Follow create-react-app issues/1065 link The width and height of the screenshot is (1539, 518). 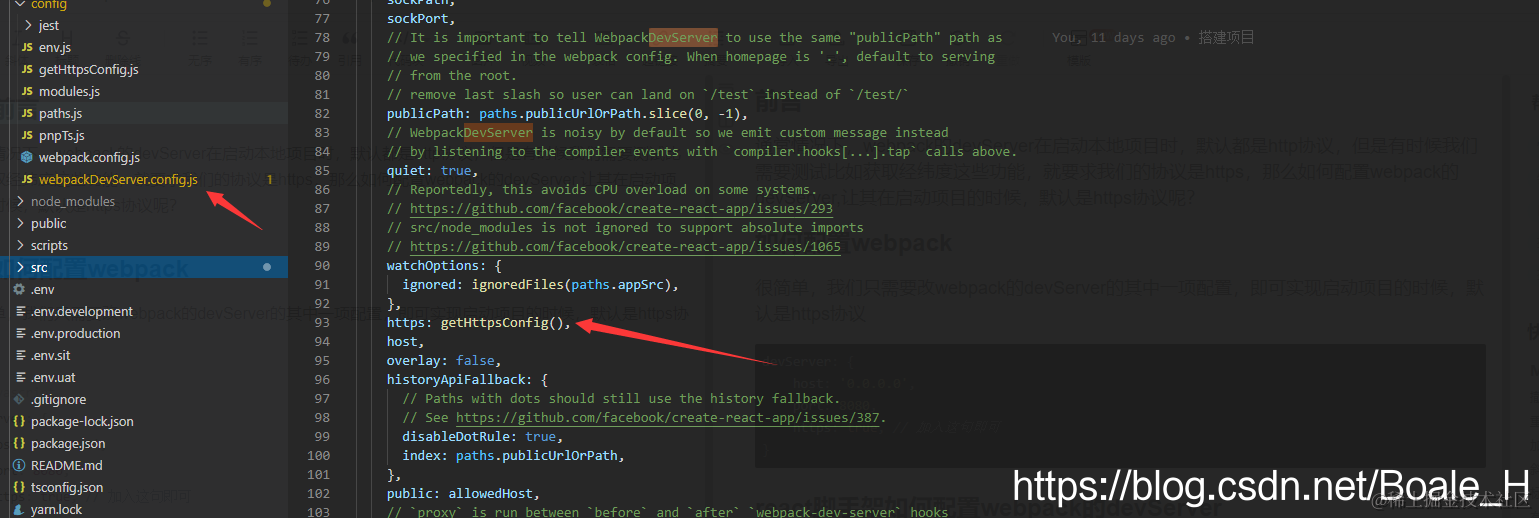point(625,247)
